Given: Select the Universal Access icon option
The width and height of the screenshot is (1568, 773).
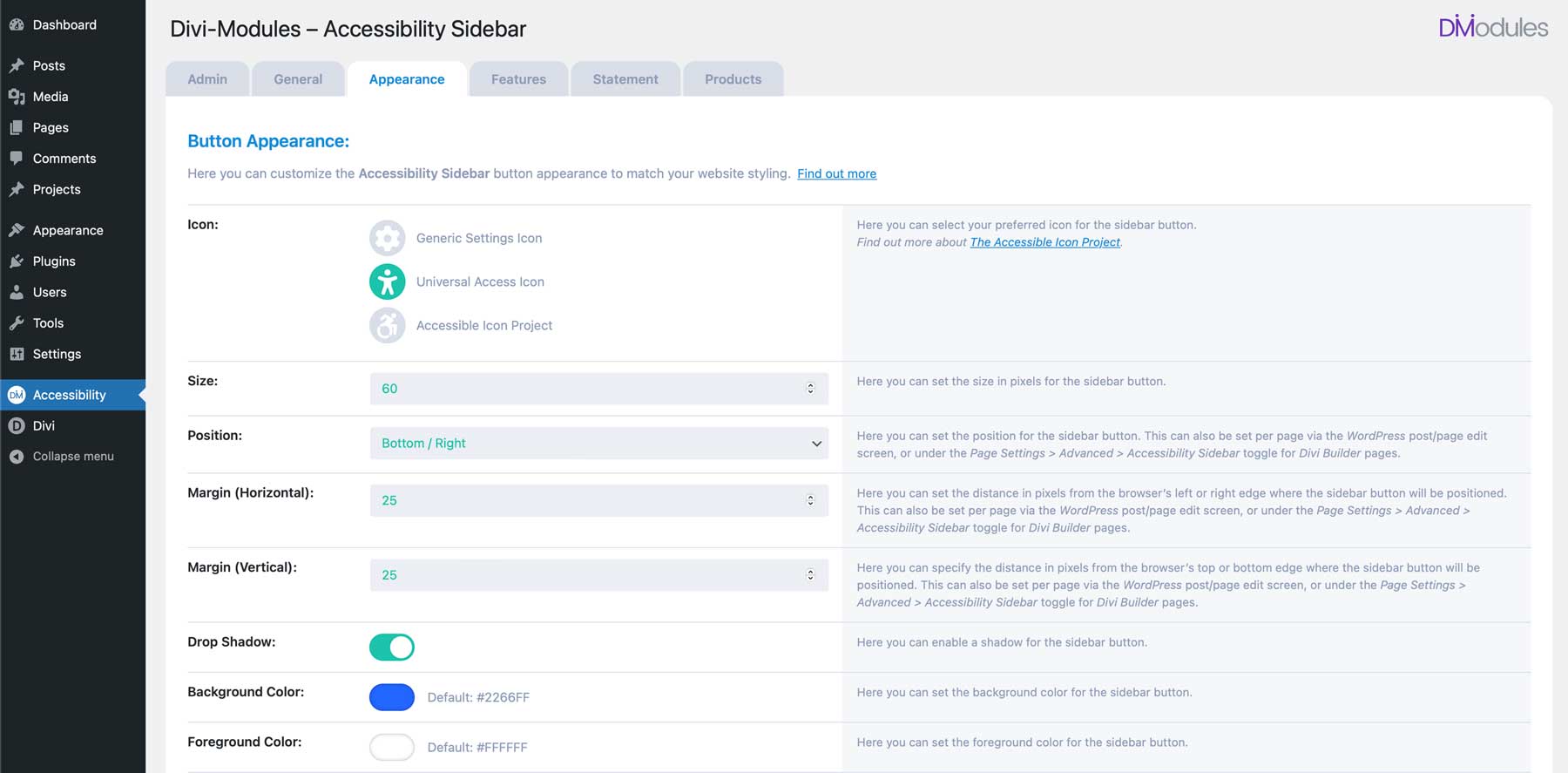Looking at the screenshot, I should tap(388, 281).
